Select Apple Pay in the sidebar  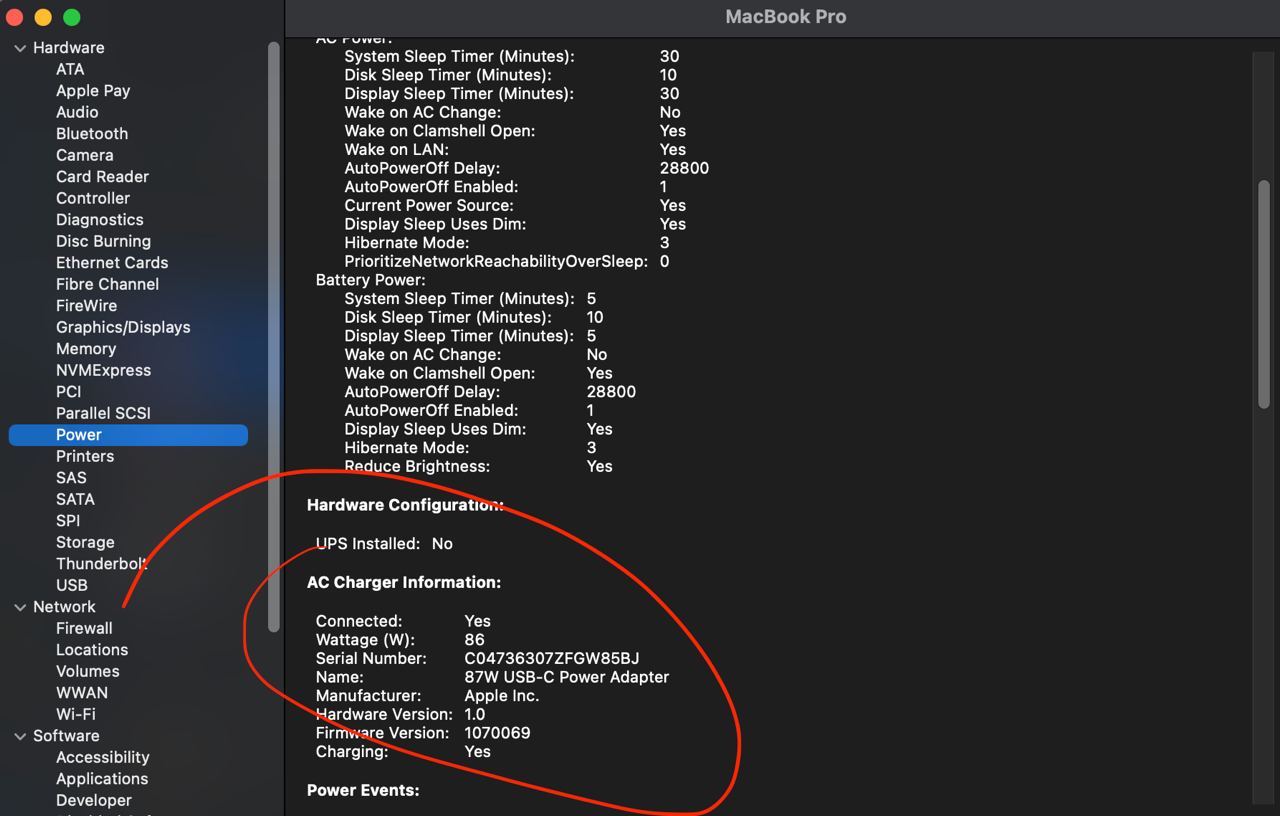point(93,91)
